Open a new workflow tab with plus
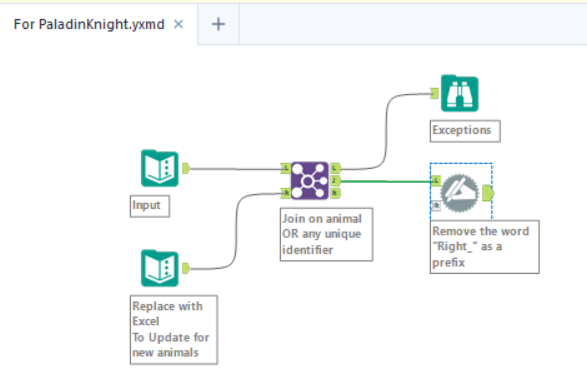Viewport: 587px width, 368px height. pyautogui.click(x=218, y=24)
